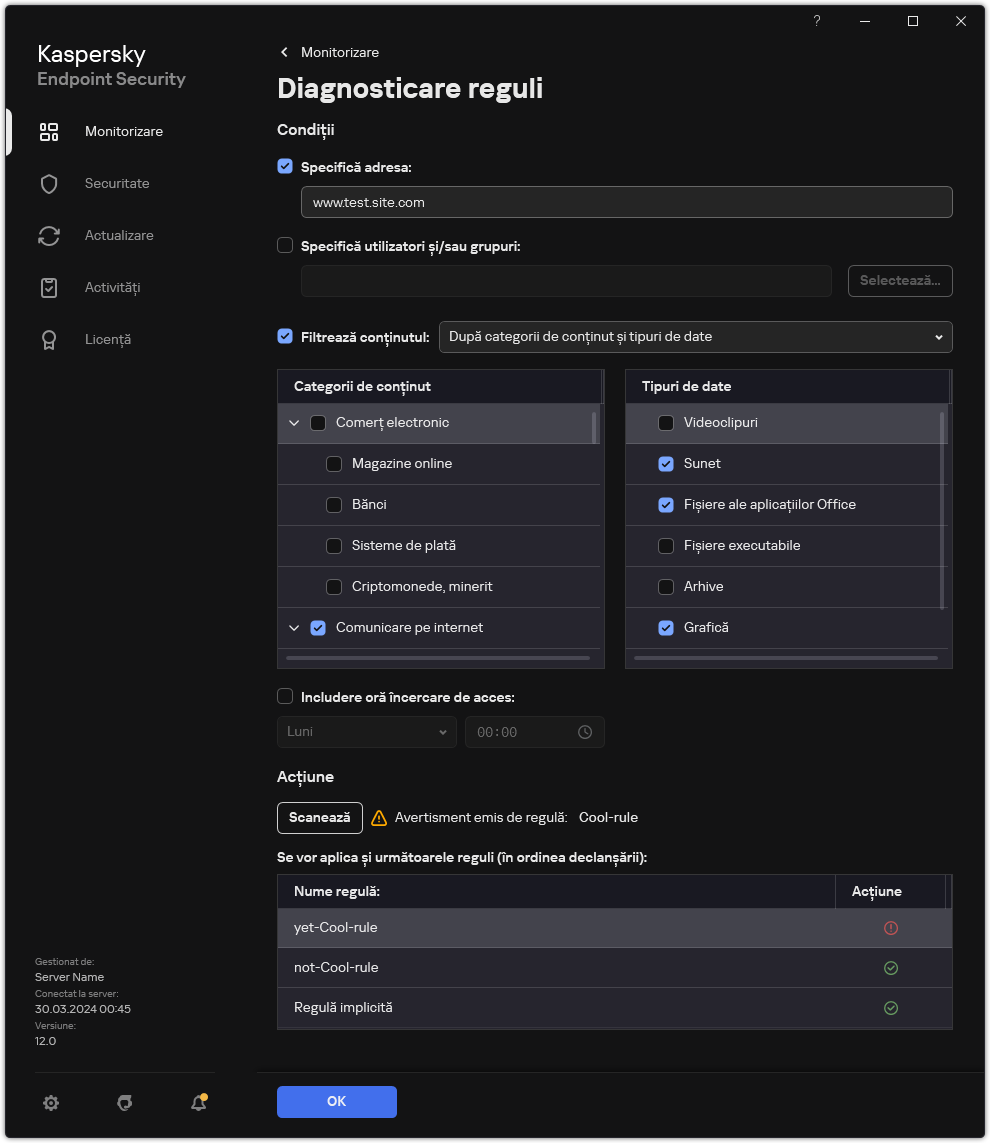This screenshot has width=990, height=1143.
Task: Click the support agent icon at bottom
Action: coord(125,1102)
